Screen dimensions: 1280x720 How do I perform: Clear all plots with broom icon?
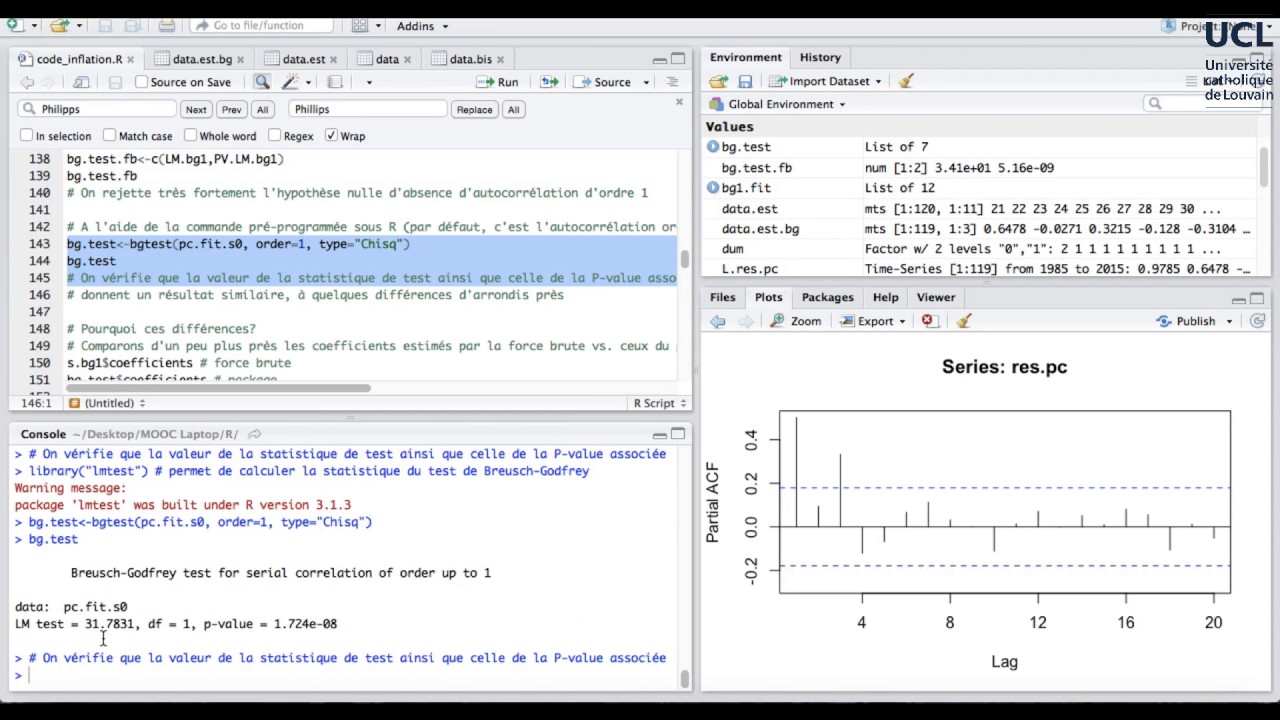tap(964, 321)
